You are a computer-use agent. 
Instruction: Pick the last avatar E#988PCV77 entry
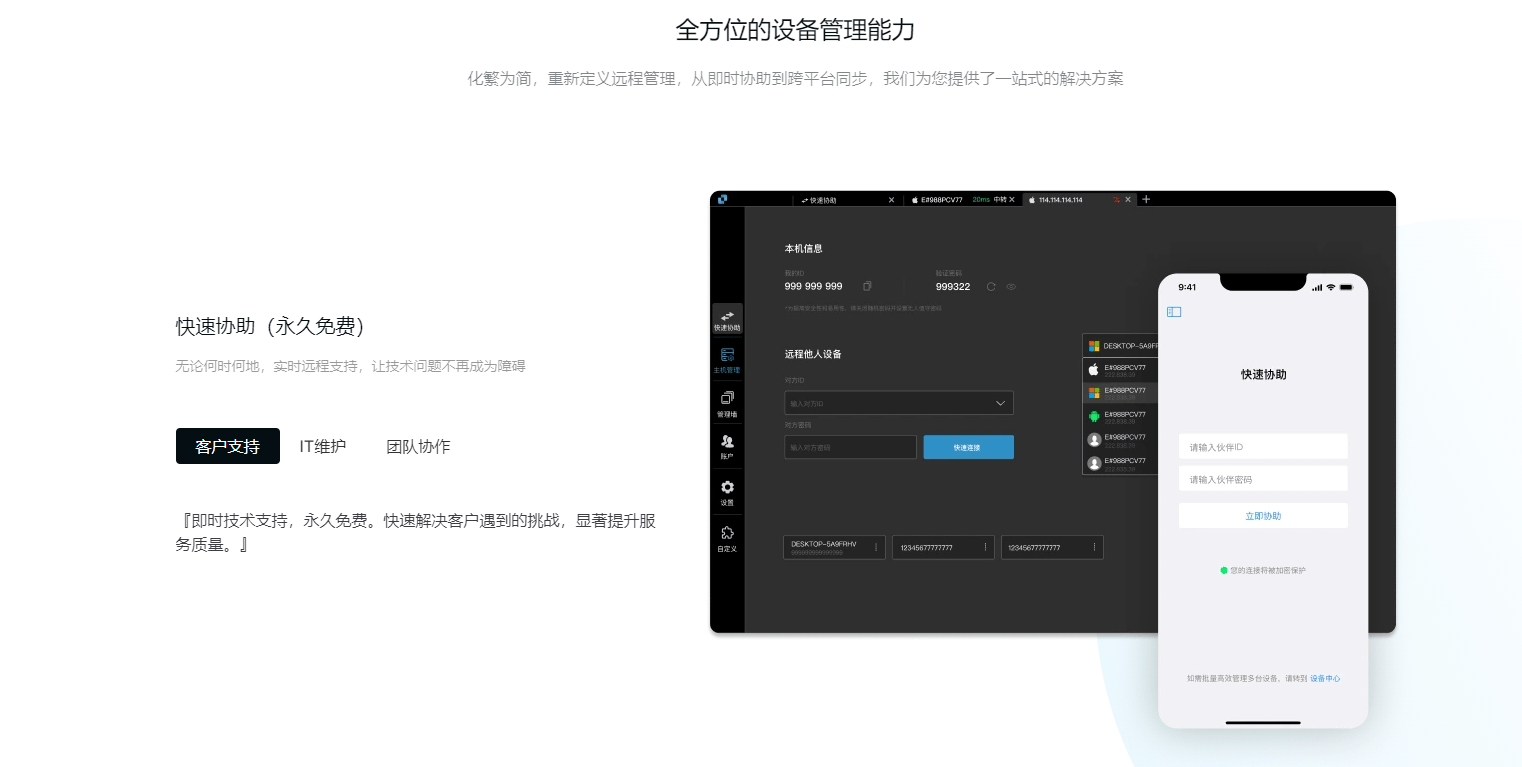pos(1121,463)
